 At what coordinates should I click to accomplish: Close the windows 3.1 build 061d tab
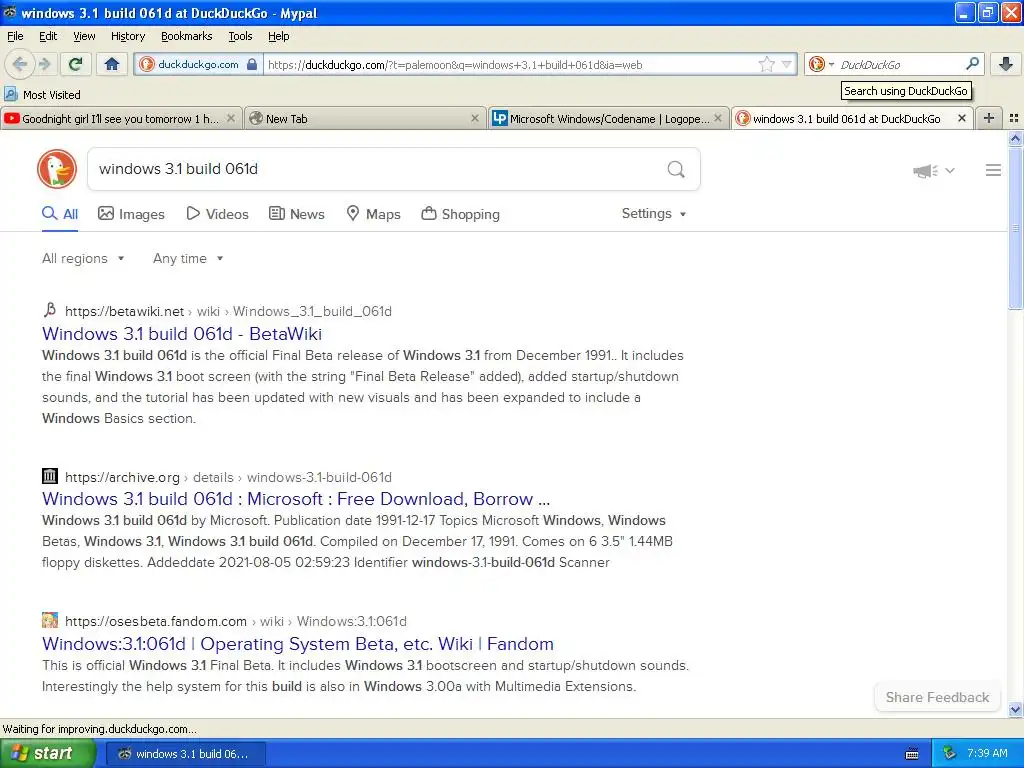tap(961, 118)
